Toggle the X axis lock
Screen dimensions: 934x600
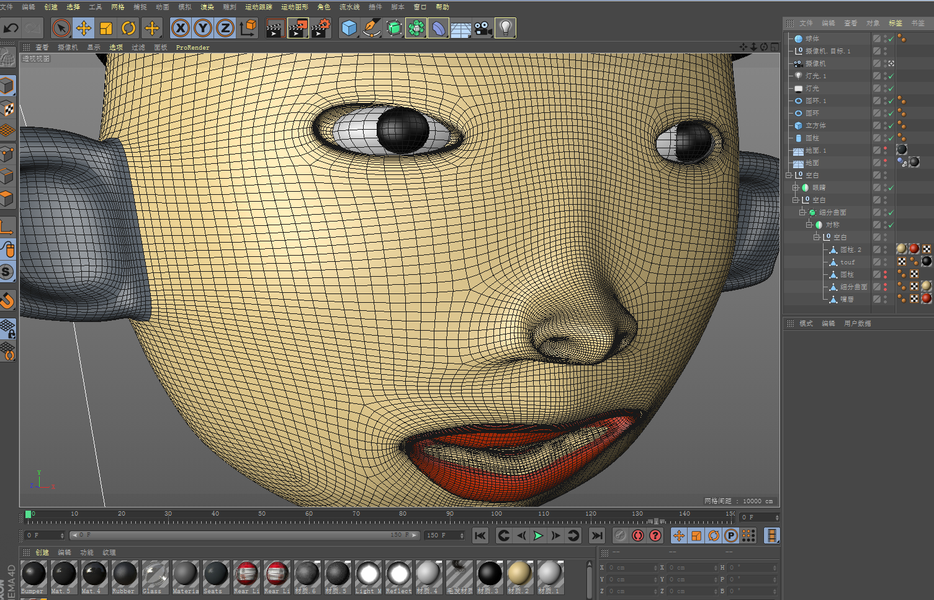pos(180,28)
